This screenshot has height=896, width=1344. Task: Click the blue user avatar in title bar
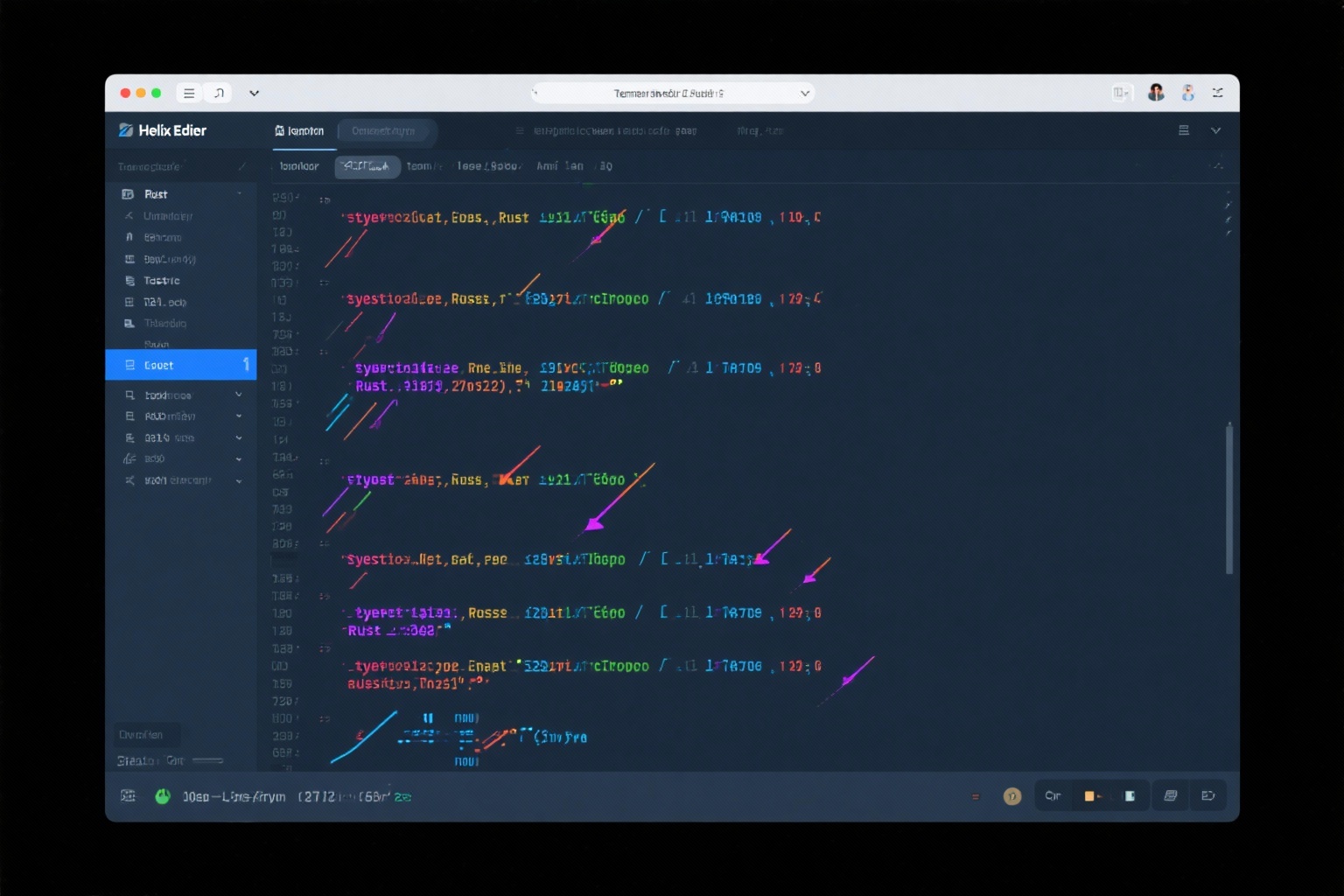coord(1187,93)
